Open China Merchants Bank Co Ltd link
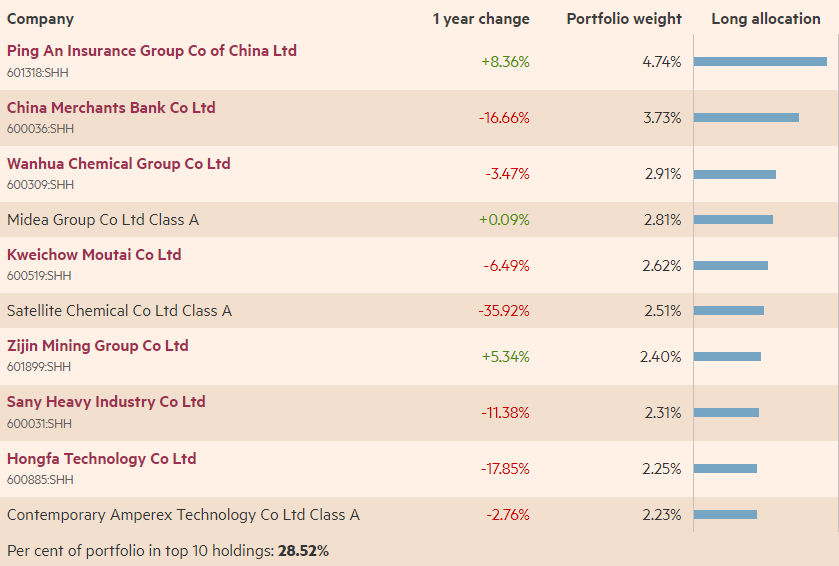Viewport: 839px width, 566px height. [111, 108]
